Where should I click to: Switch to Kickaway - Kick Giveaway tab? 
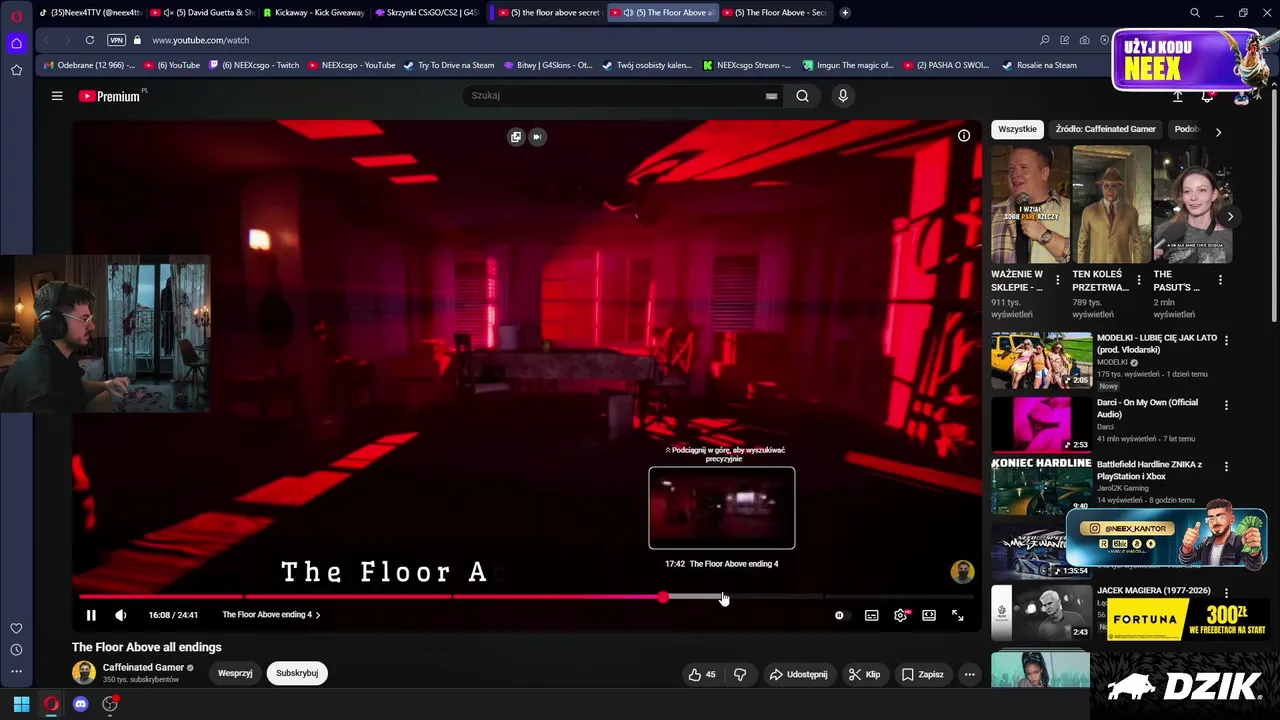(x=314, y=13)
